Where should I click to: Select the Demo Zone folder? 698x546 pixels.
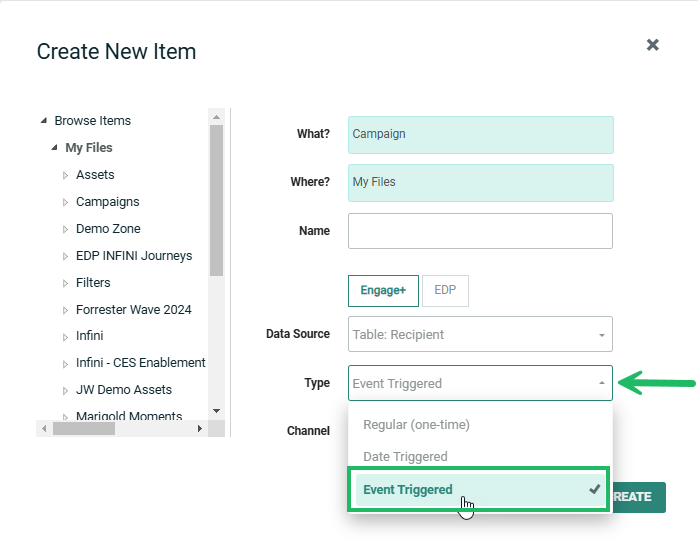[108, 229]
